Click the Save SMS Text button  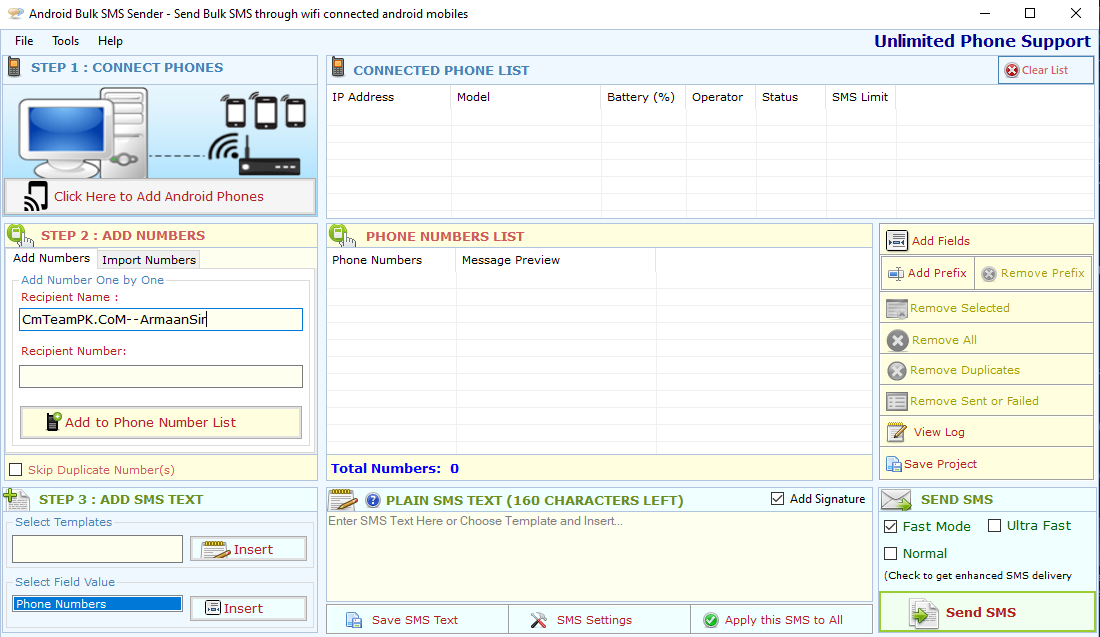417,620
